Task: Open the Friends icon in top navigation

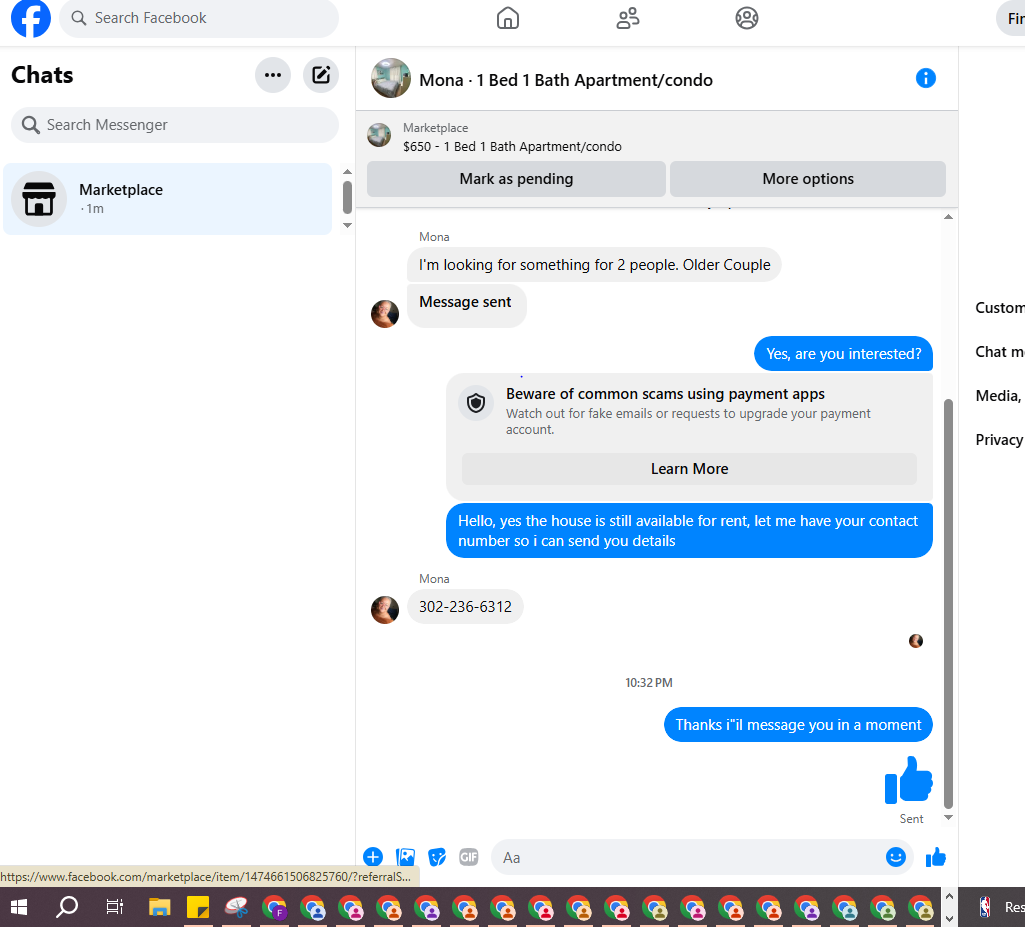Action: [x=628, y=18]
